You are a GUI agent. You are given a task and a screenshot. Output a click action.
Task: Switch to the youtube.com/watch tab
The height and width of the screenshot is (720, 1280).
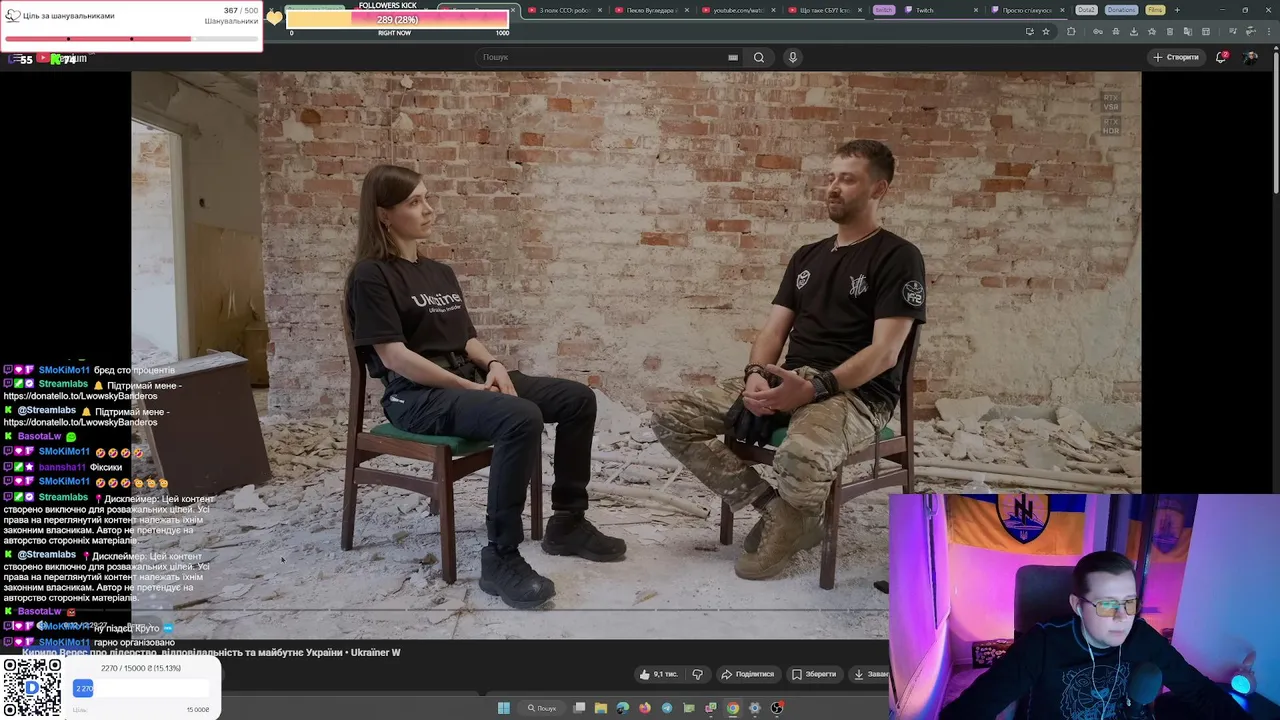point(739,10)
